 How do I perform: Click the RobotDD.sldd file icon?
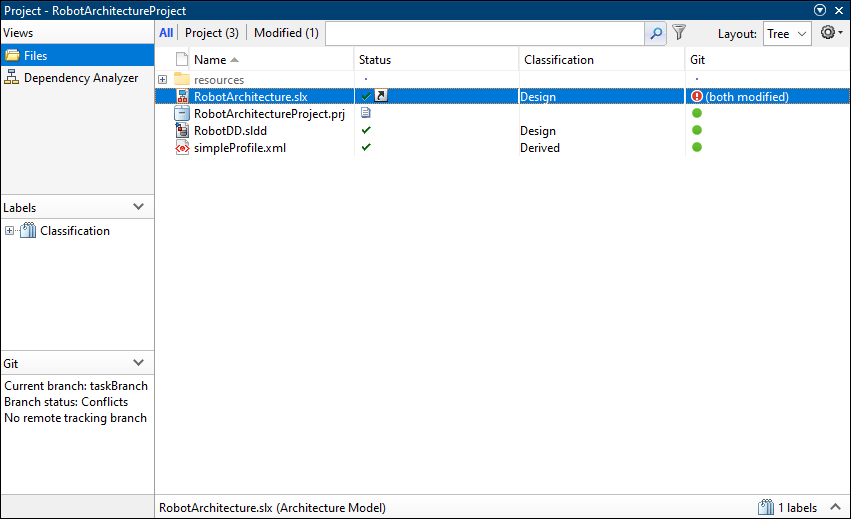click(x=182, y=131)
